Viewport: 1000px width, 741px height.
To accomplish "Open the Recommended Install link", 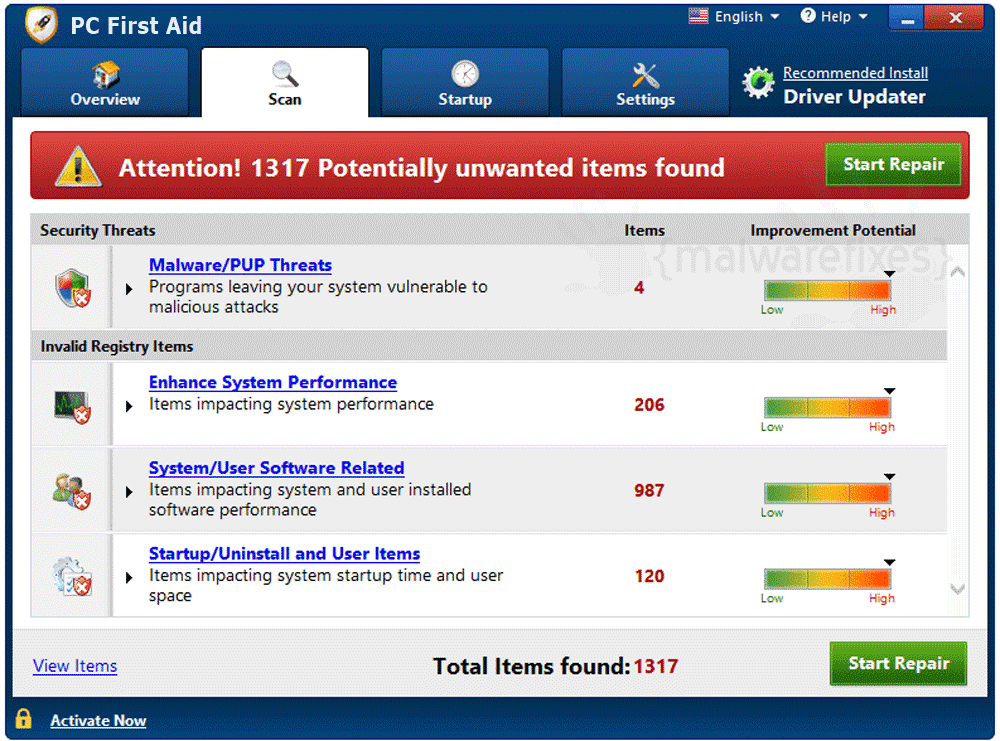I will (x=855, y=73).
